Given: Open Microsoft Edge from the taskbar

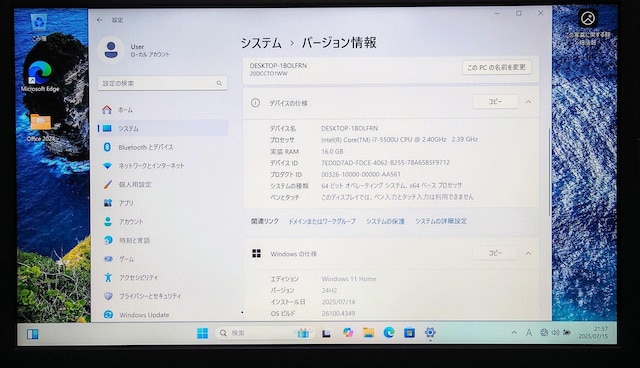Looking at the screenshot, I should pos(389,333).
